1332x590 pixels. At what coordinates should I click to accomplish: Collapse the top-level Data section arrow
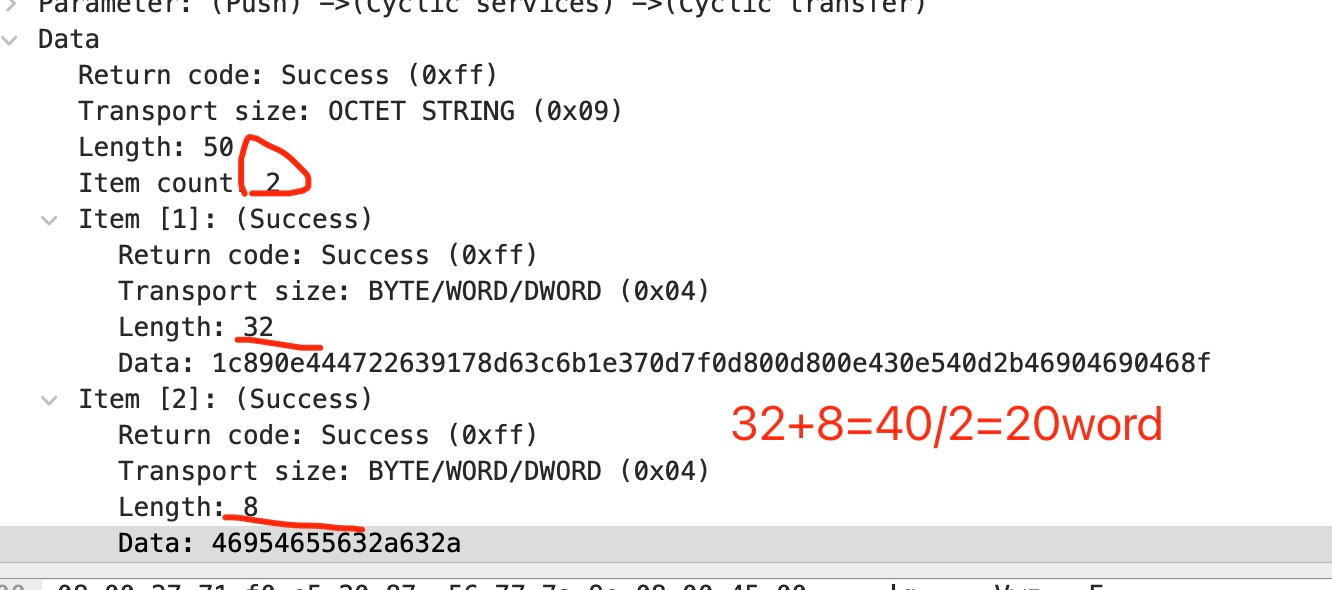pos(10,40)
